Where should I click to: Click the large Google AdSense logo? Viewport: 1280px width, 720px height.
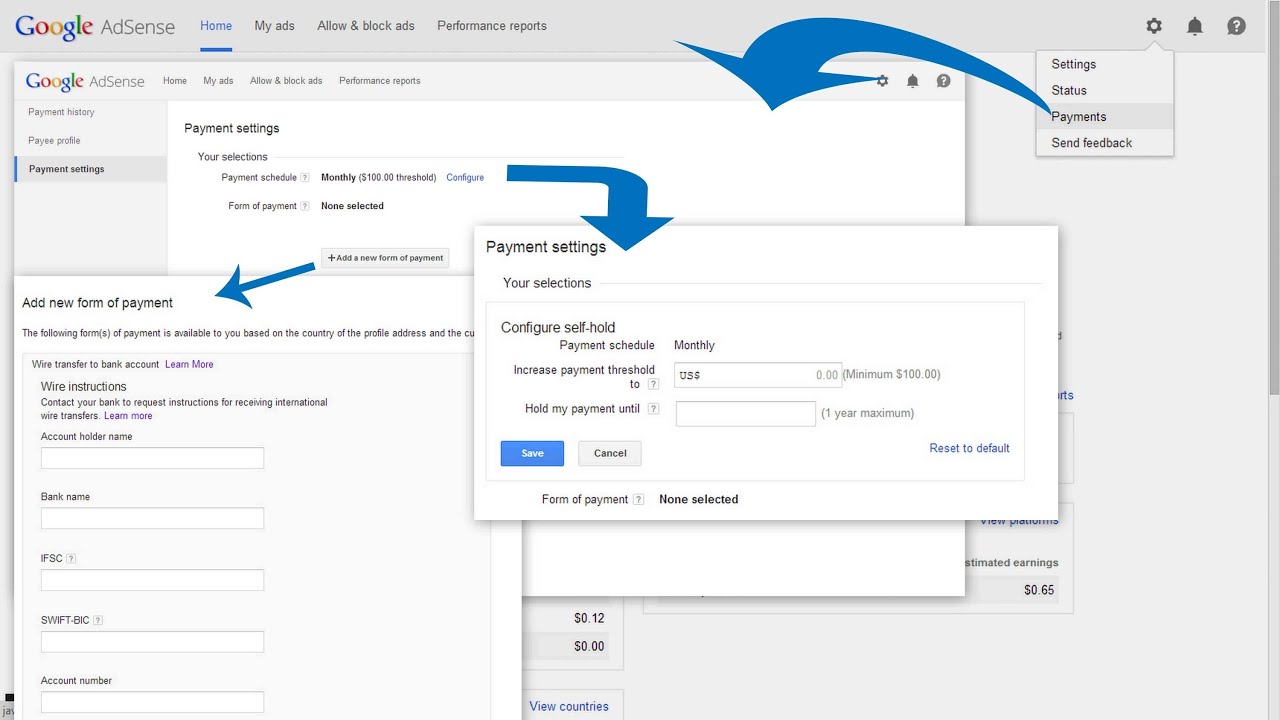[95, 27]
